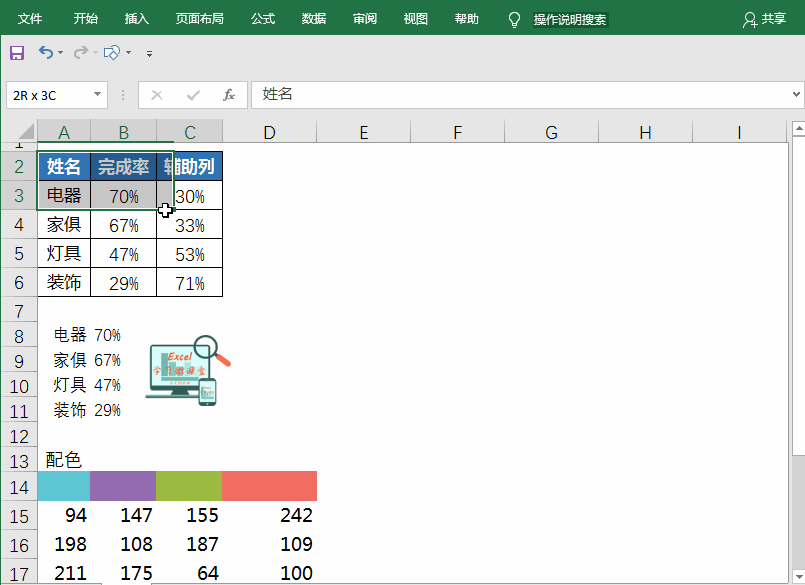Select the cell with value 211
Viewport: 805px width, 585px height.
(x=64, y=572)
